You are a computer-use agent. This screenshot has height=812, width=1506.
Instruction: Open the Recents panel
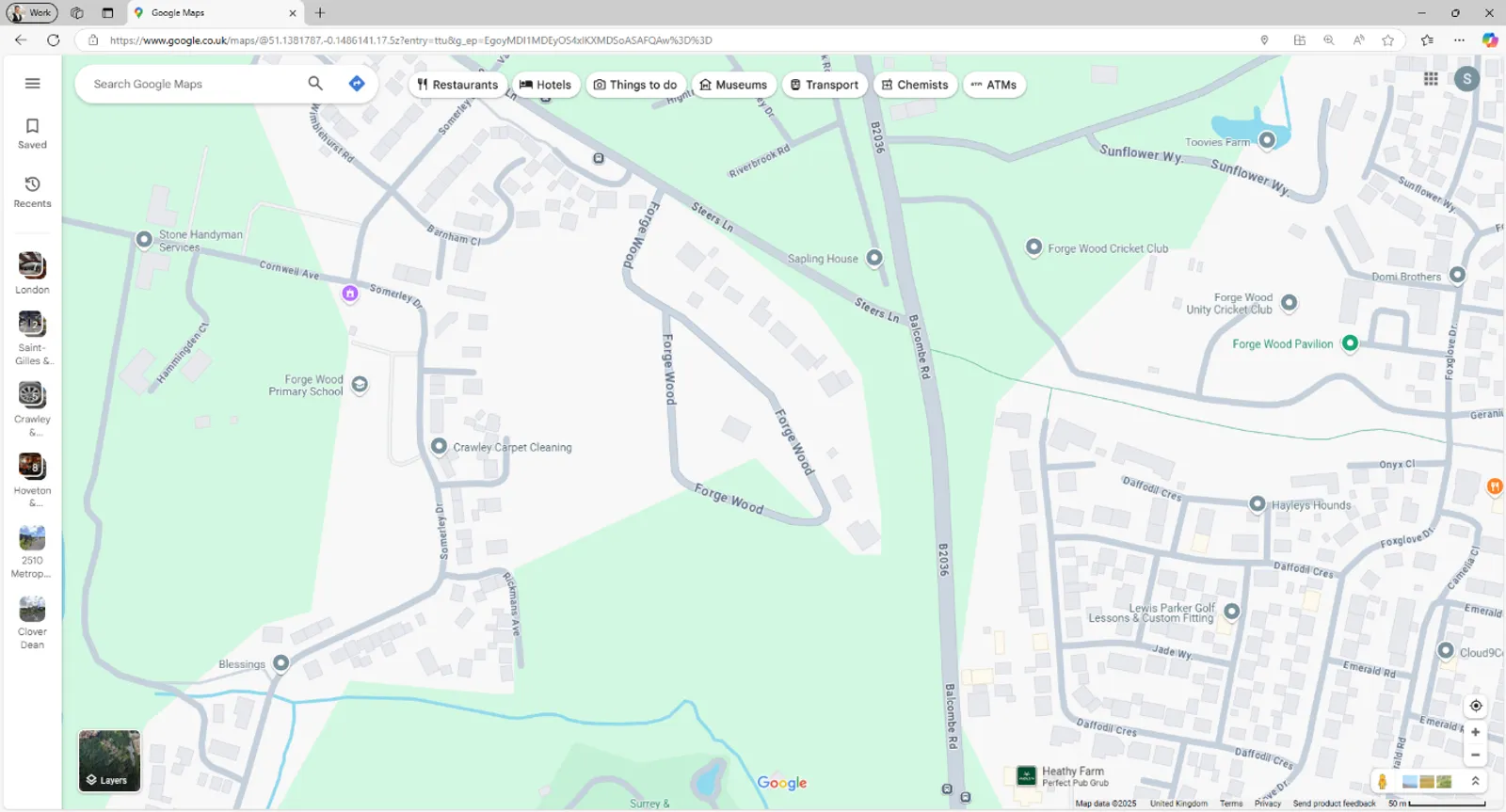[x=32, y=191]
